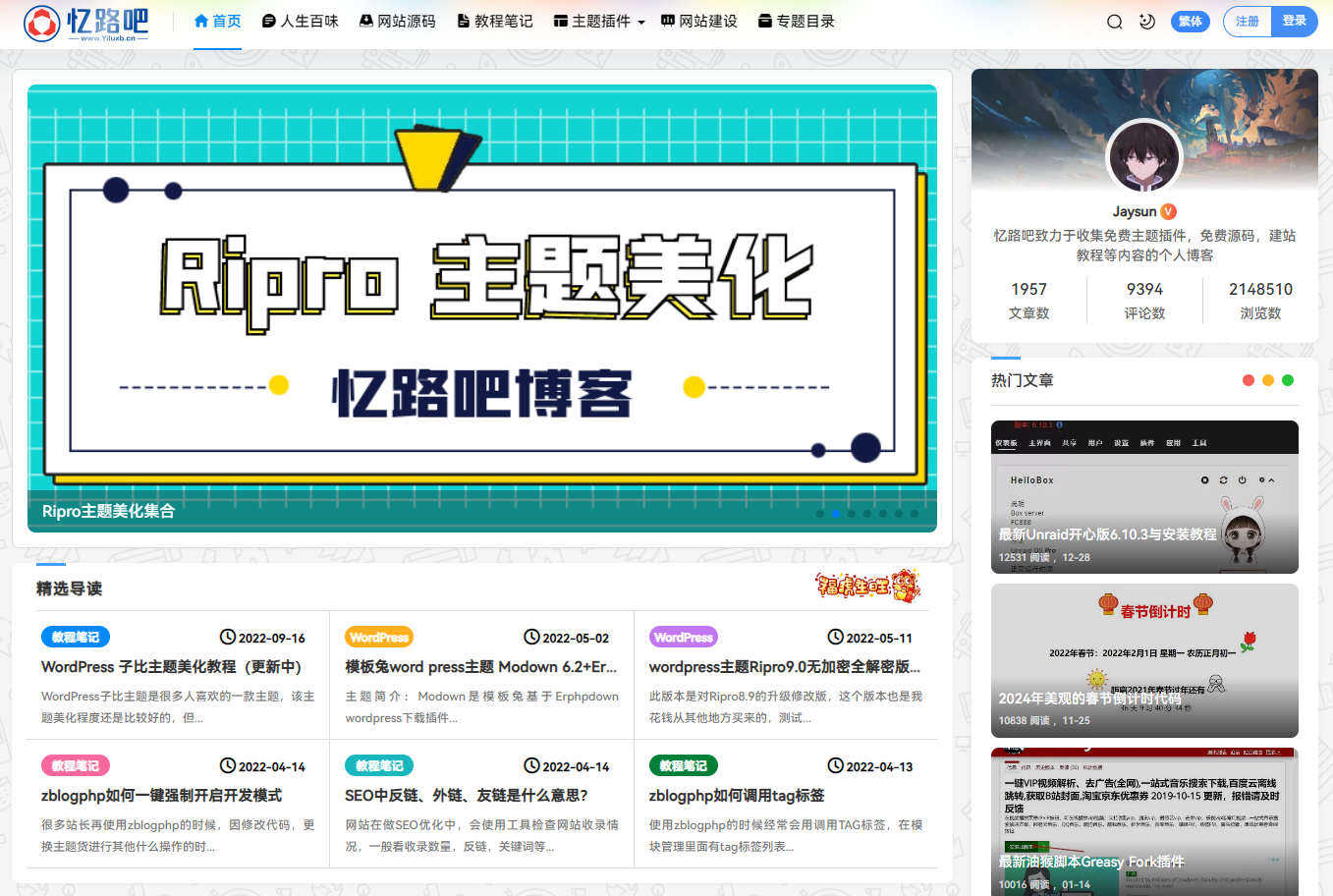Go to 首页 home tab
Screen dimensions: 1333x896
click(x=217, y=21)
